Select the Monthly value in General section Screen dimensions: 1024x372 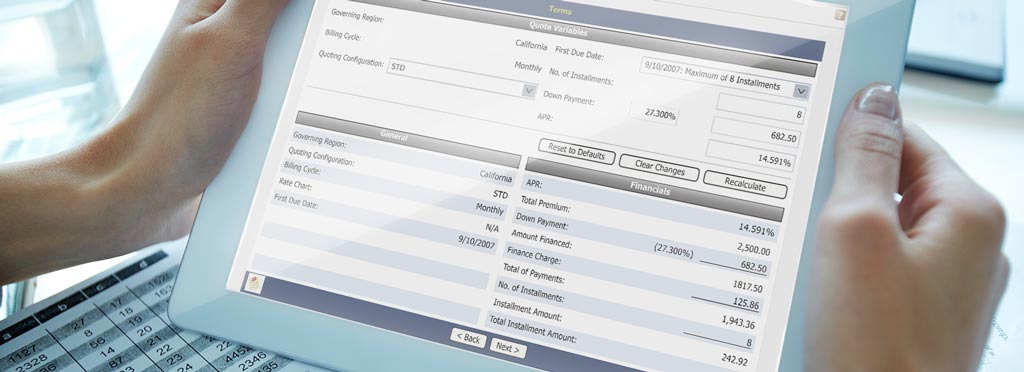click(x=490, y=209)
